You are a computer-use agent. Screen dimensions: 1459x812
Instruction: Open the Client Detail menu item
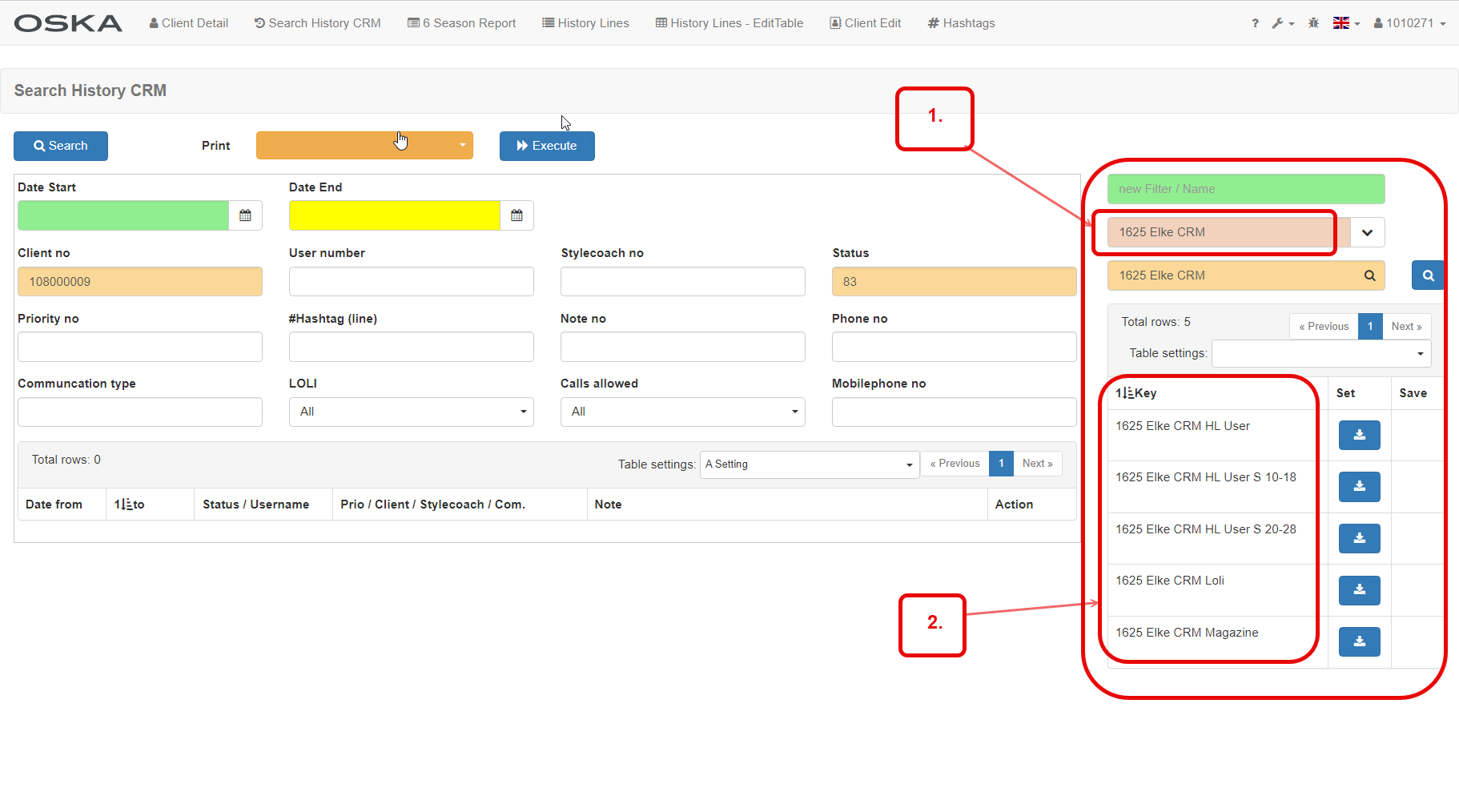point(188,23)
